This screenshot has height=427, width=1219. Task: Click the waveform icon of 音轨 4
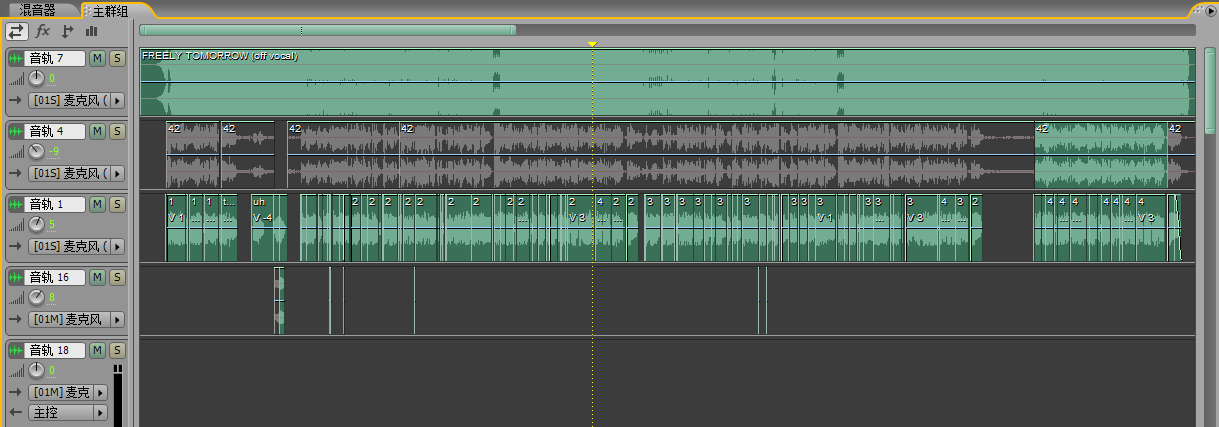click(x=16, y=131)
